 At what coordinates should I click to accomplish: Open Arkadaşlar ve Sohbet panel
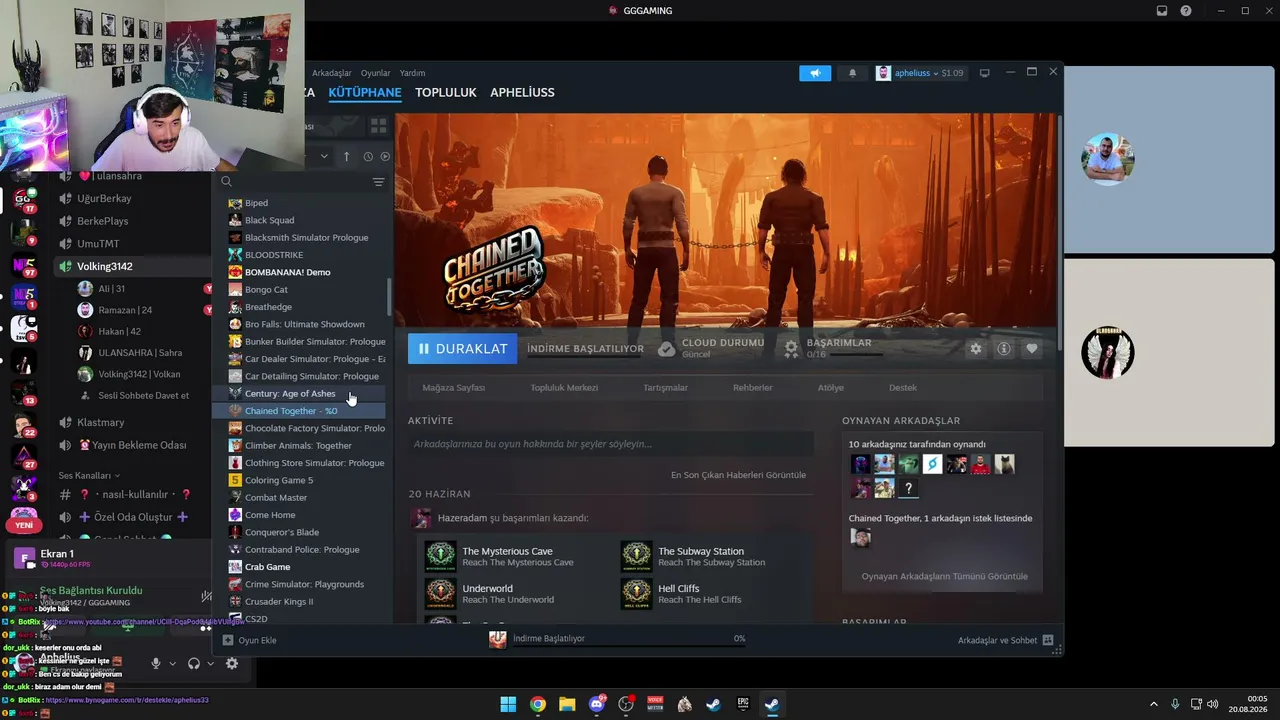point(1006,640)
